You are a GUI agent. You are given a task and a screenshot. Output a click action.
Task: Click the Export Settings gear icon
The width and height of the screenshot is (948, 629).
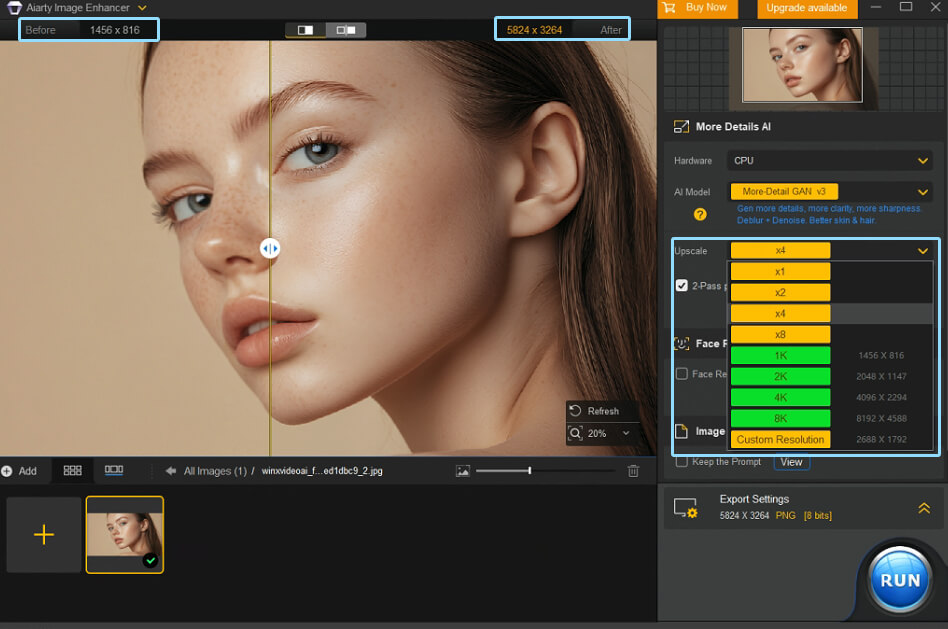686,510
